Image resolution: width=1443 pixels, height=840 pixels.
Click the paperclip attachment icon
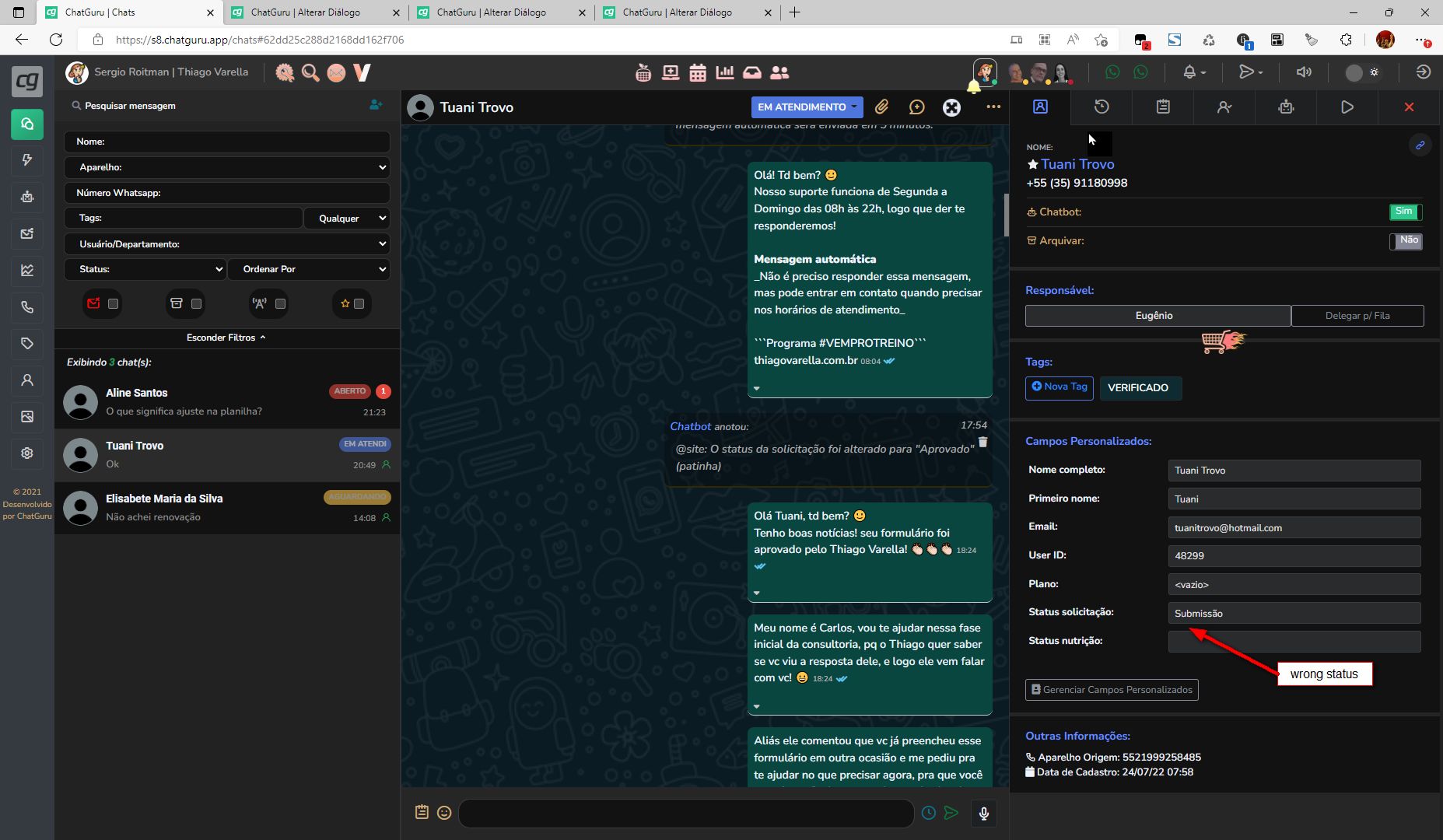[x=881, y=107]
